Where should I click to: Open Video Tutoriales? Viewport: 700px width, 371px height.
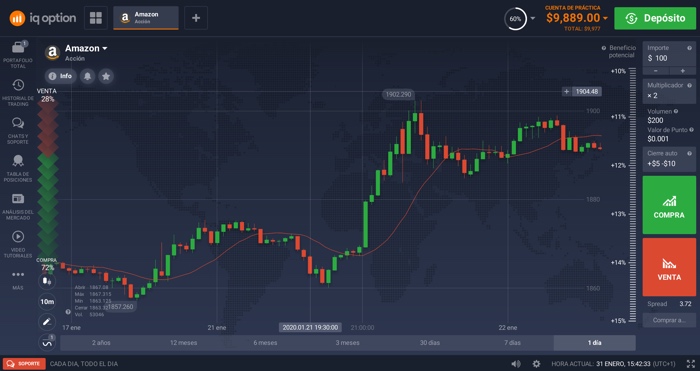[18, 244]
